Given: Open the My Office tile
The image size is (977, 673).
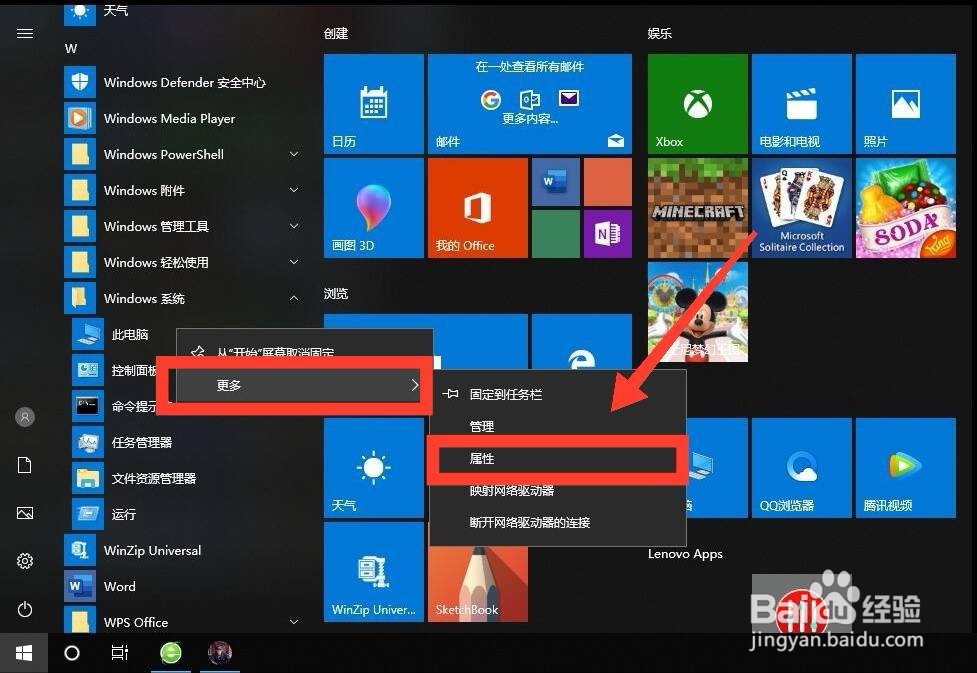Looking at the screenshot, I should coord(478,208).
